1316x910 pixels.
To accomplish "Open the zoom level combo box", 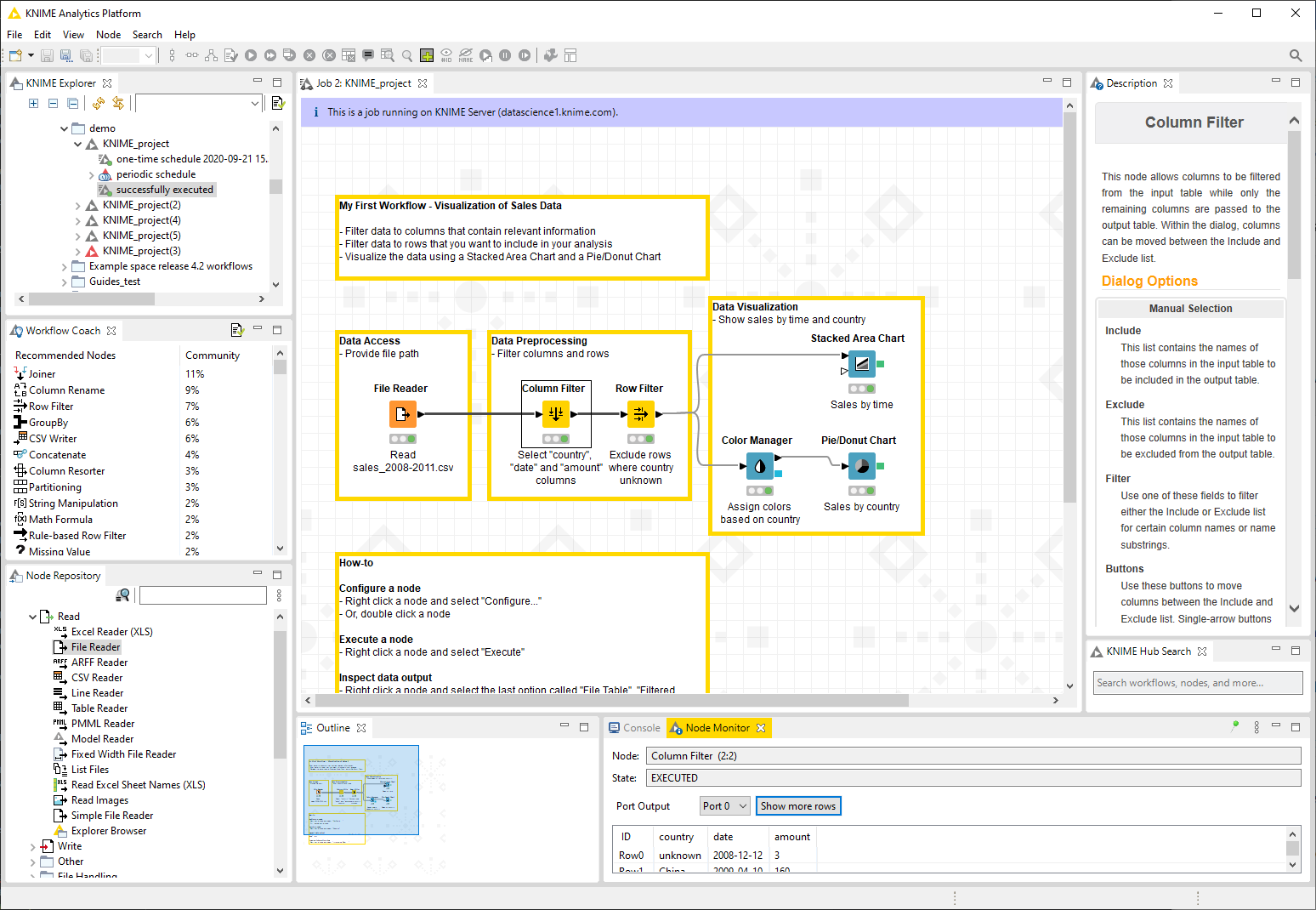I will 128,55.
